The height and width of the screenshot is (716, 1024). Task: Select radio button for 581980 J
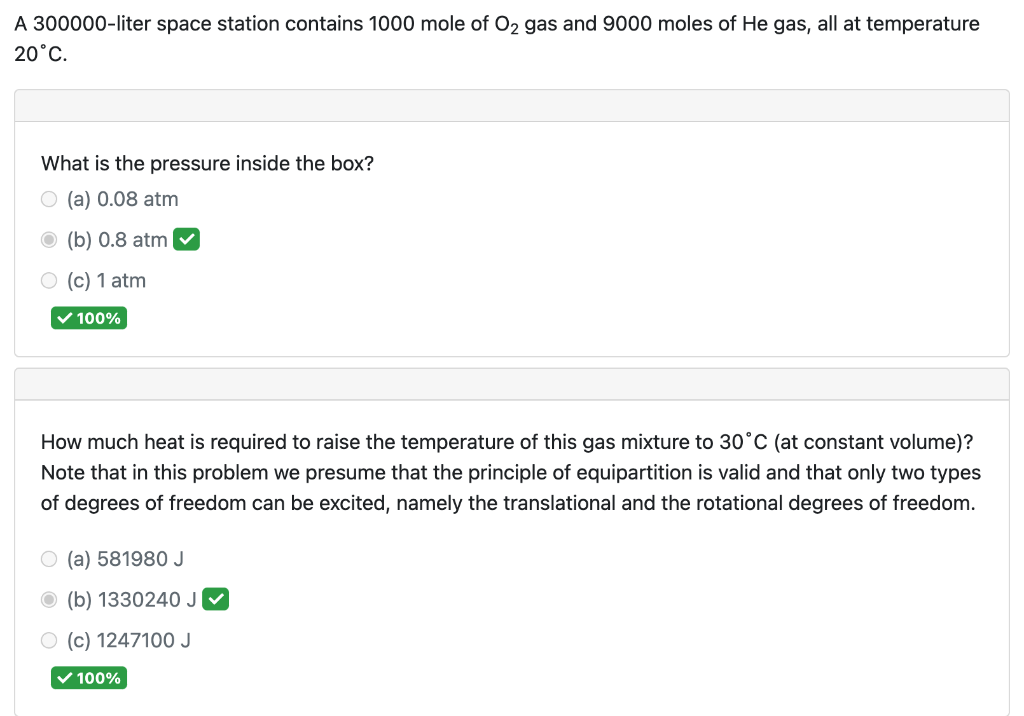49,559
